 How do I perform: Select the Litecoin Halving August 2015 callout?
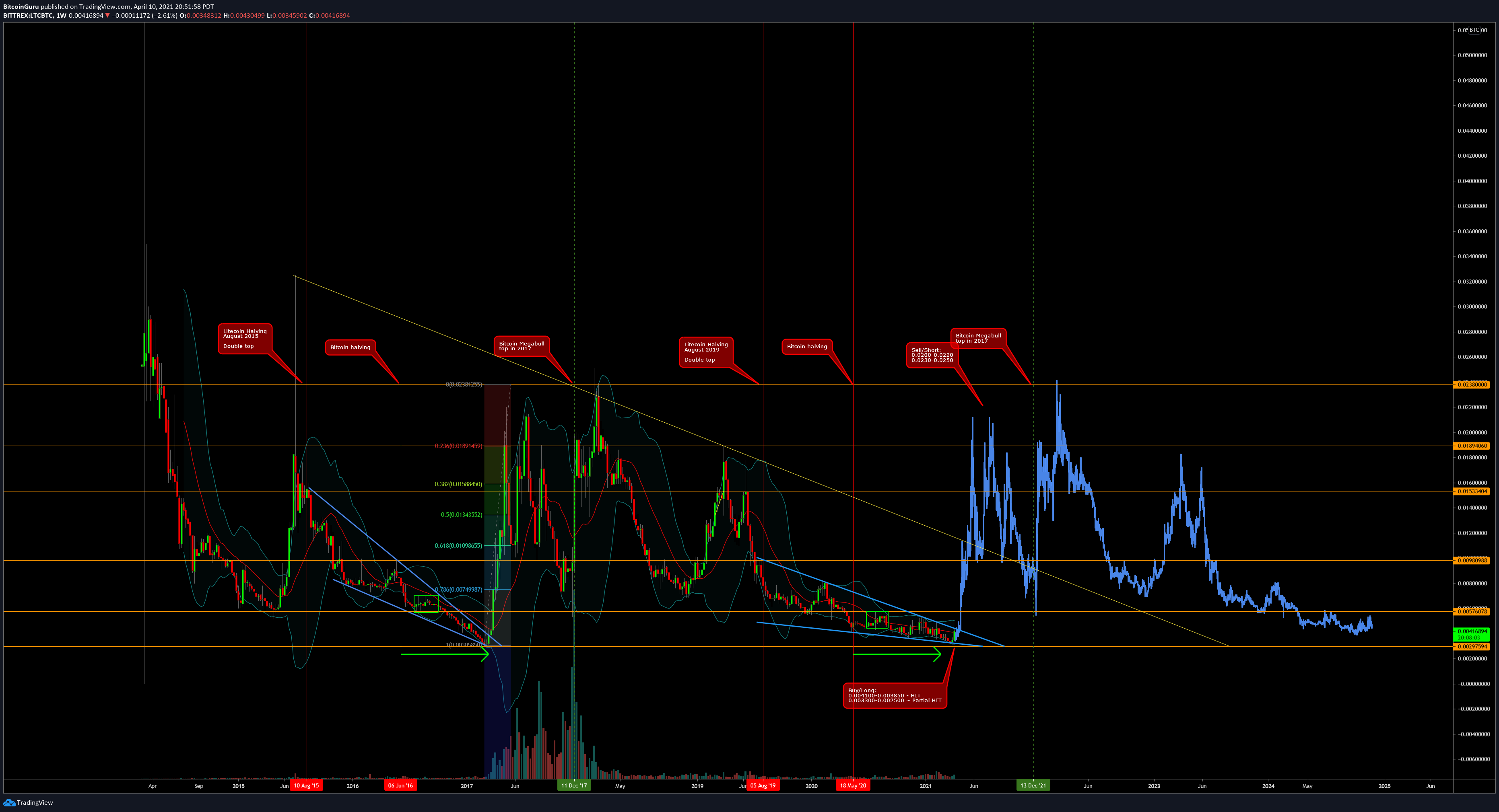tap(245, 339)
